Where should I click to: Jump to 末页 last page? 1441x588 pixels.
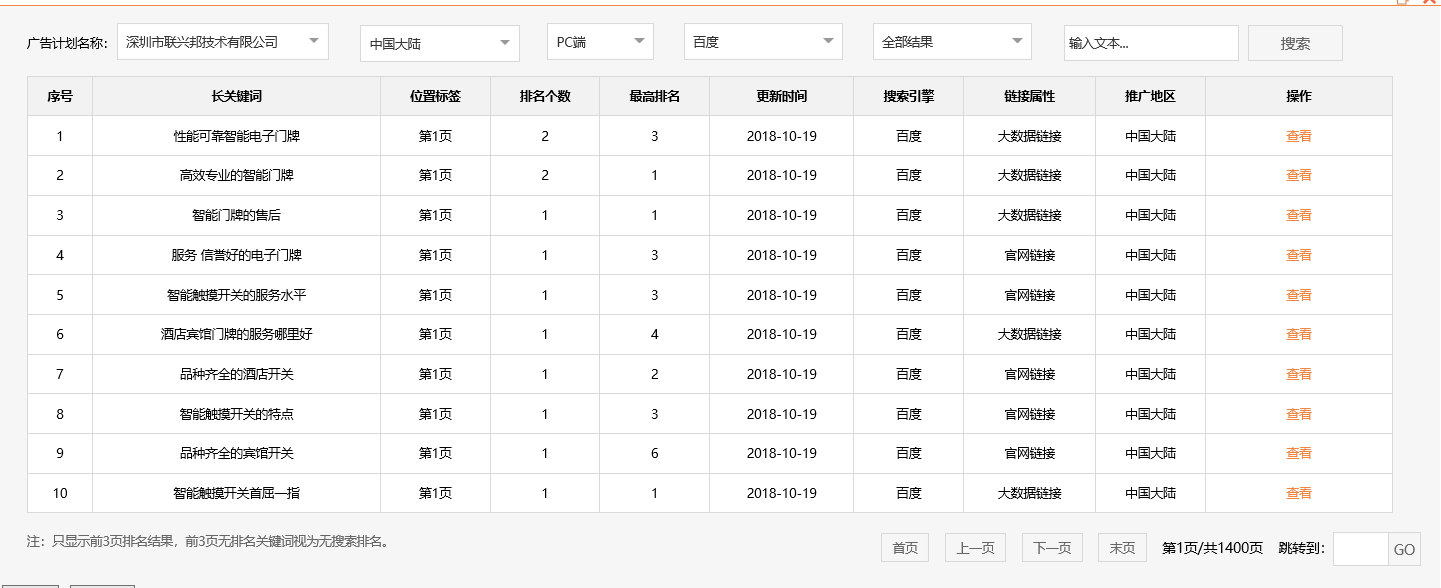[x=1122, y=547]
